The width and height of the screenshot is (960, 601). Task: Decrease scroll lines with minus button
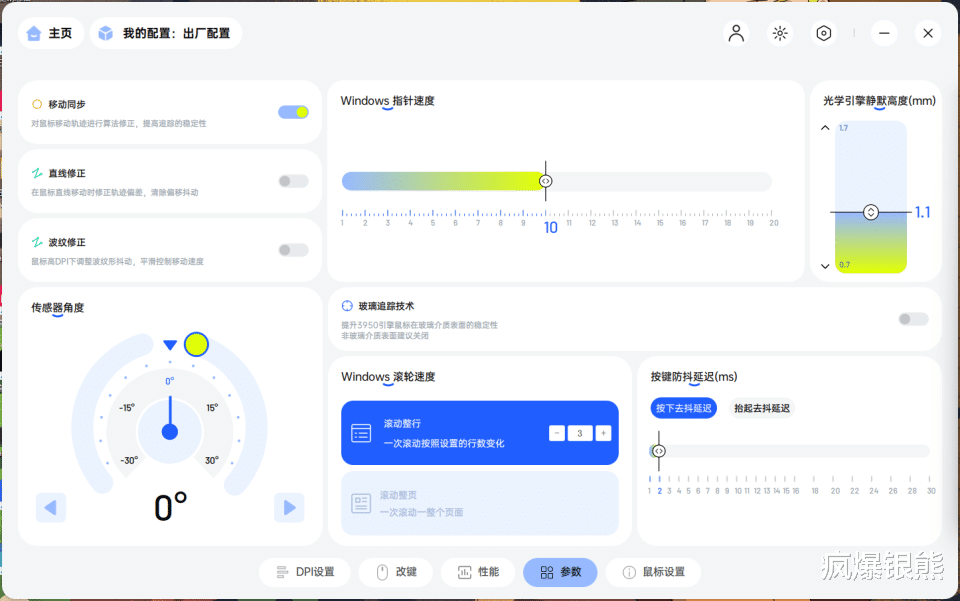click(557, 433)
